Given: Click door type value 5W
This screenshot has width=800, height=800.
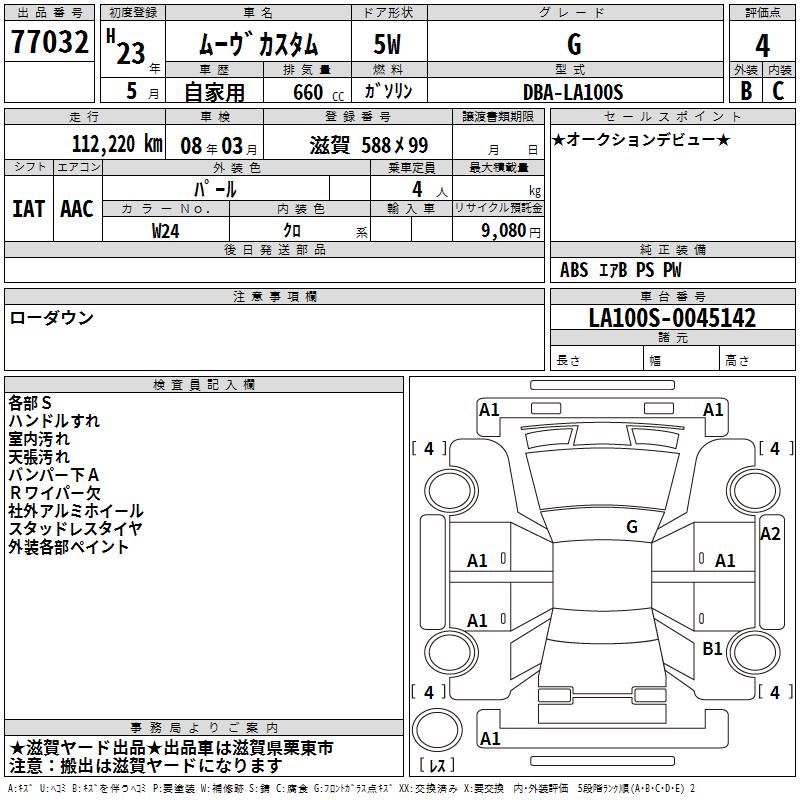Looking at the screenshot, I should pos(387,44).
